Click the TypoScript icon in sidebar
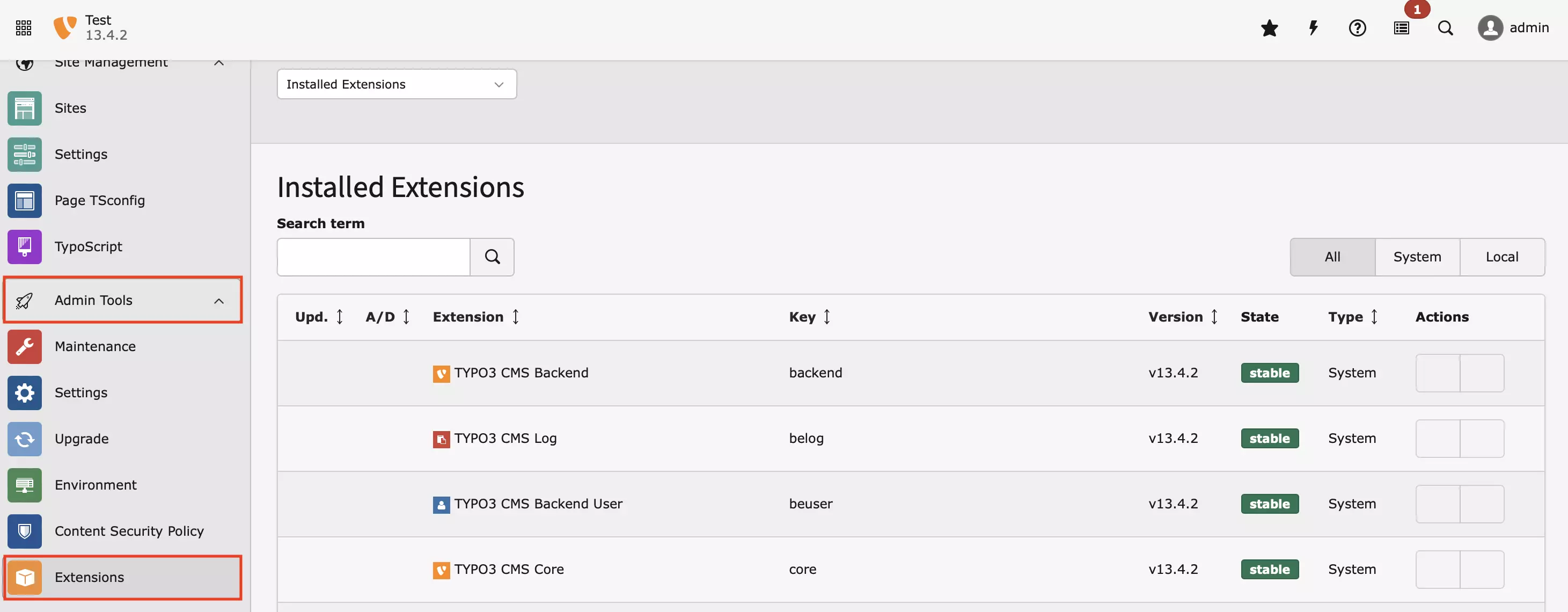Image resolution: width=1568 pixels, height=612 pixels. pos(24,246)
